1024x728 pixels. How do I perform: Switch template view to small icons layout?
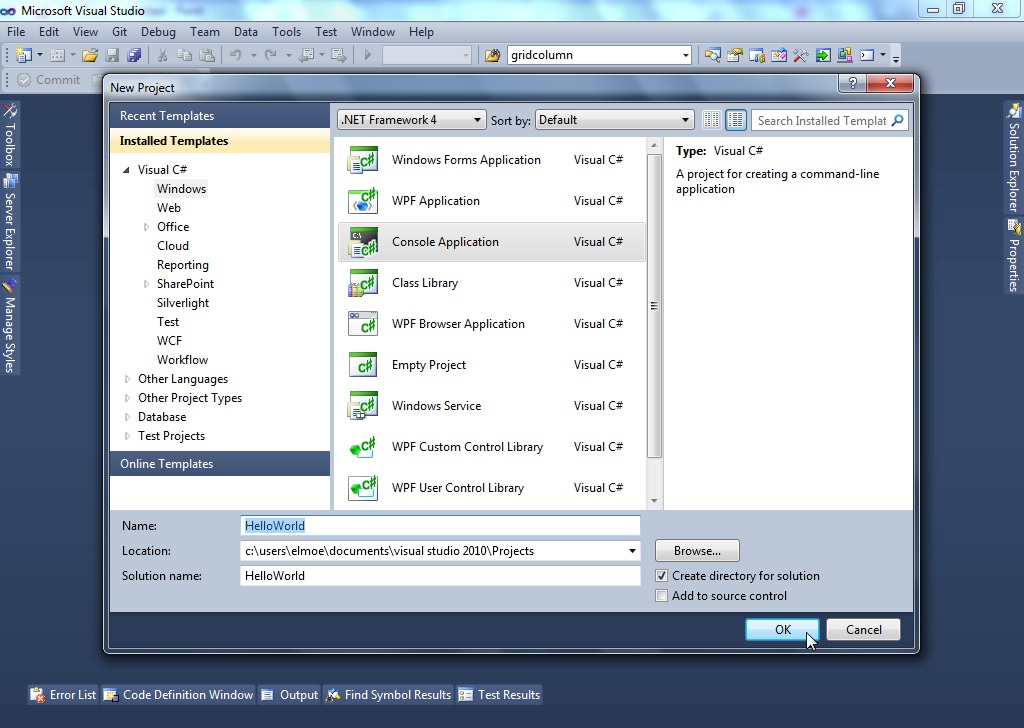(712, 119)
